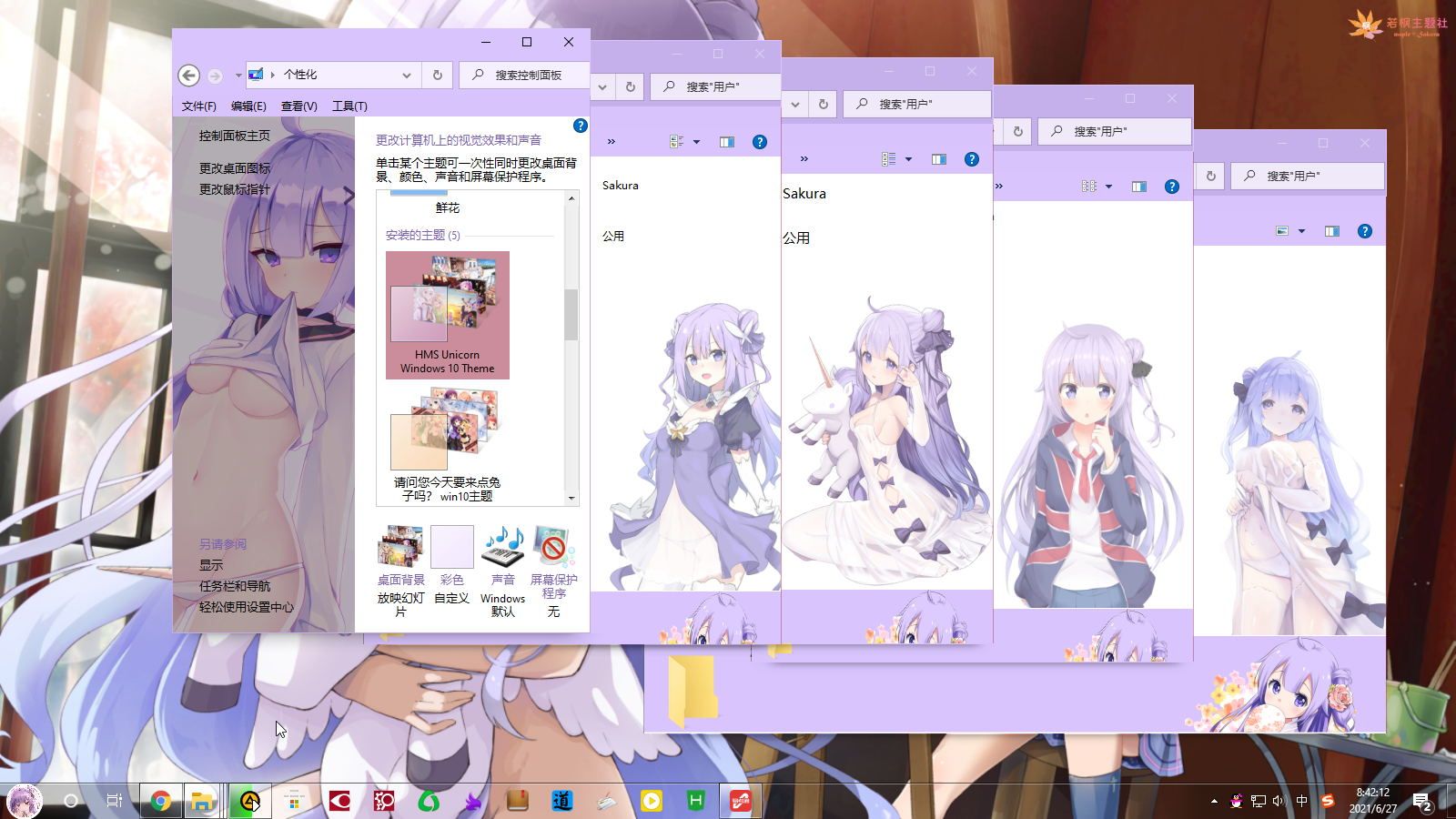
Task: Open 任务栏和导航 link
Action: (x=235, y=586)
